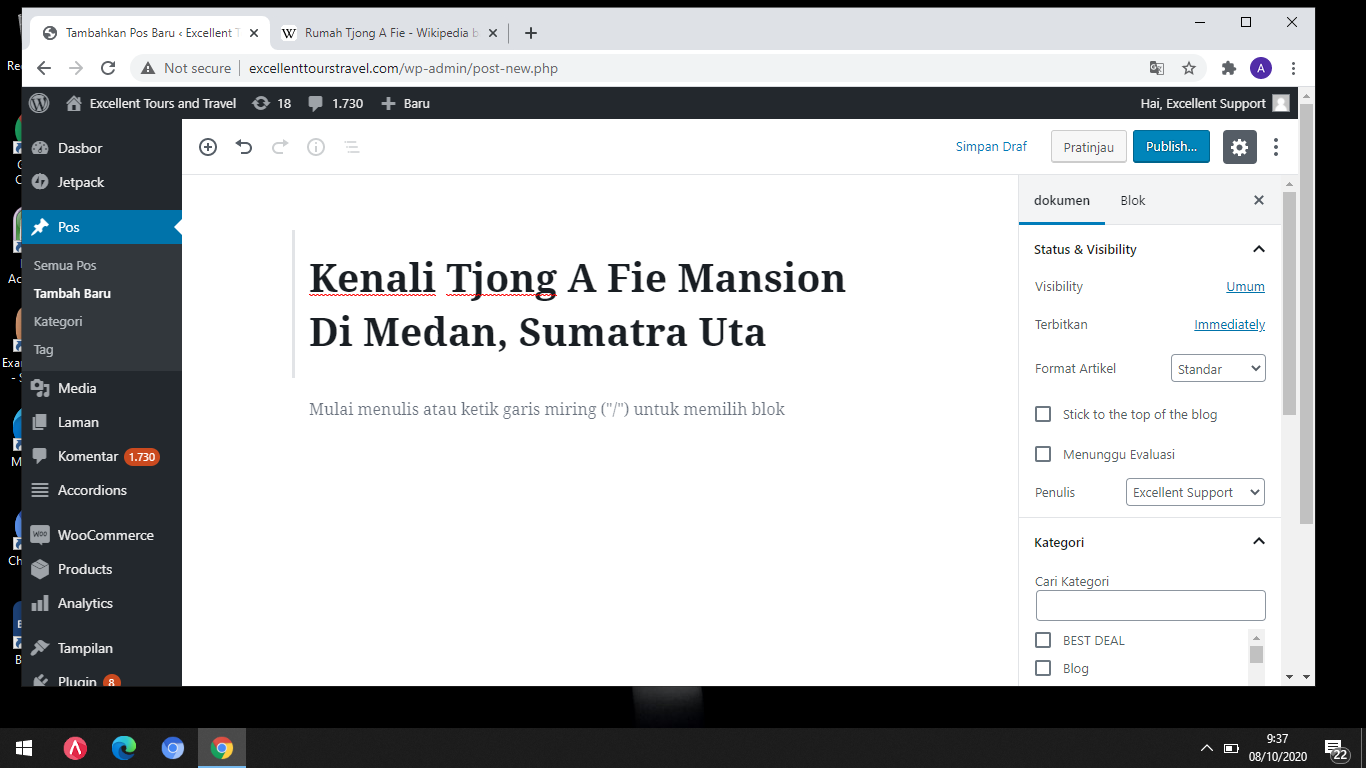
Task: Open the three-dot more tools menu
Action: 1276,147
